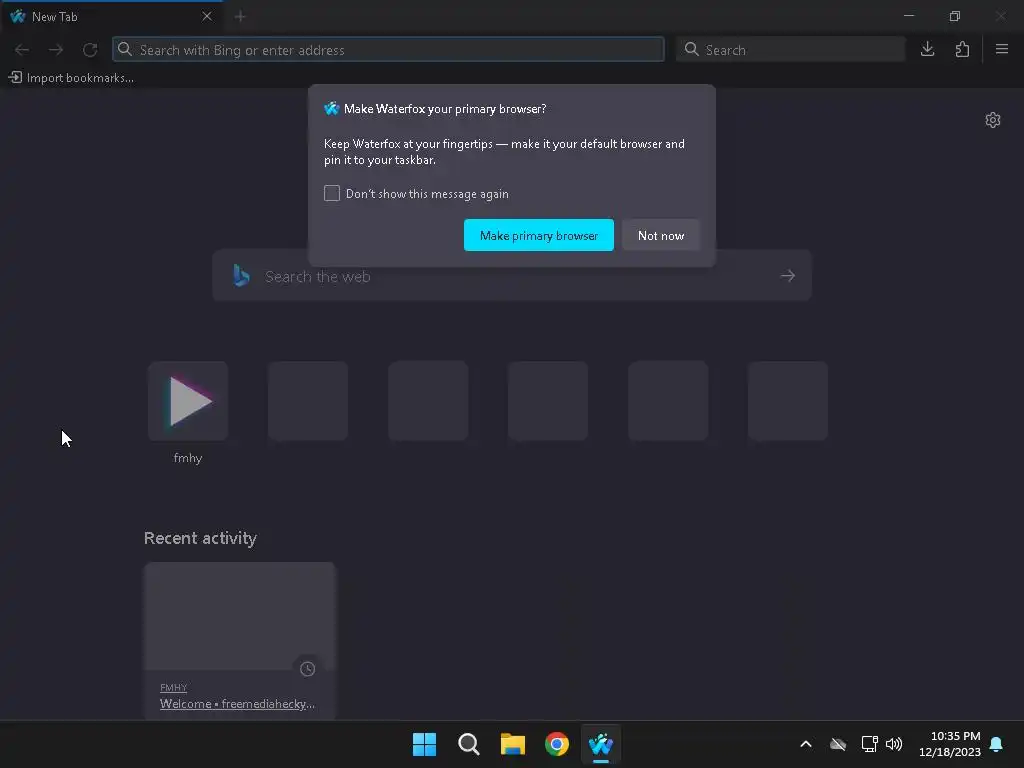
Task: Click the OneDrive cloud tray icon
Action: 838,744
